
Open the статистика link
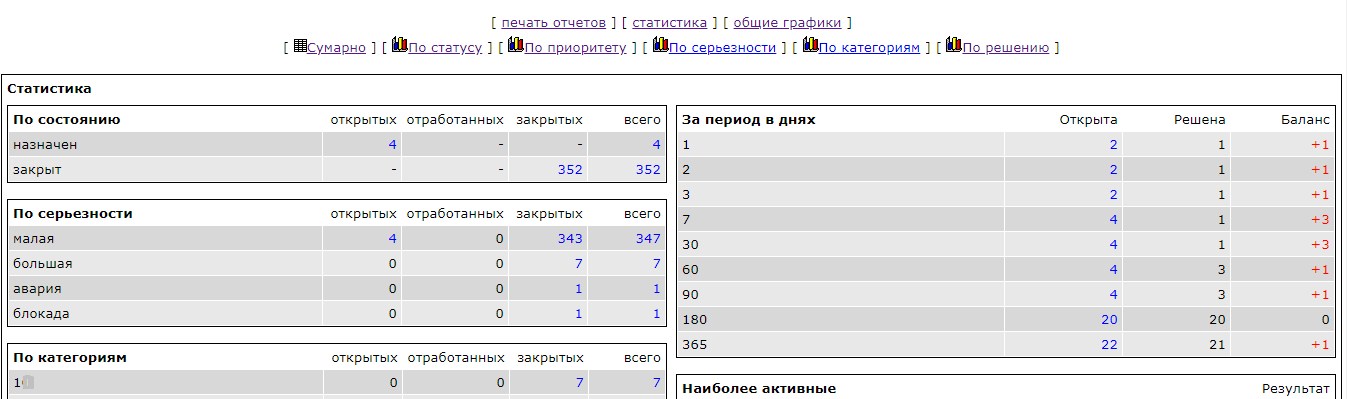pos(670,22)
